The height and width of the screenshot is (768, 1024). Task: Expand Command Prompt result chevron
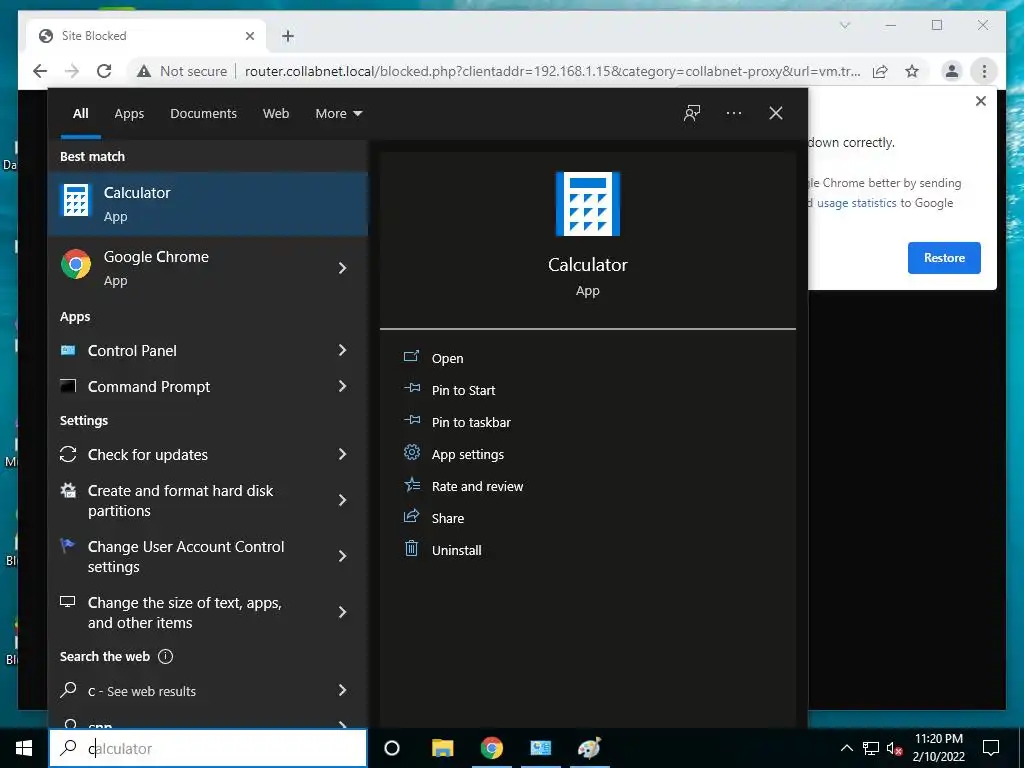click(x=342, y=387)
